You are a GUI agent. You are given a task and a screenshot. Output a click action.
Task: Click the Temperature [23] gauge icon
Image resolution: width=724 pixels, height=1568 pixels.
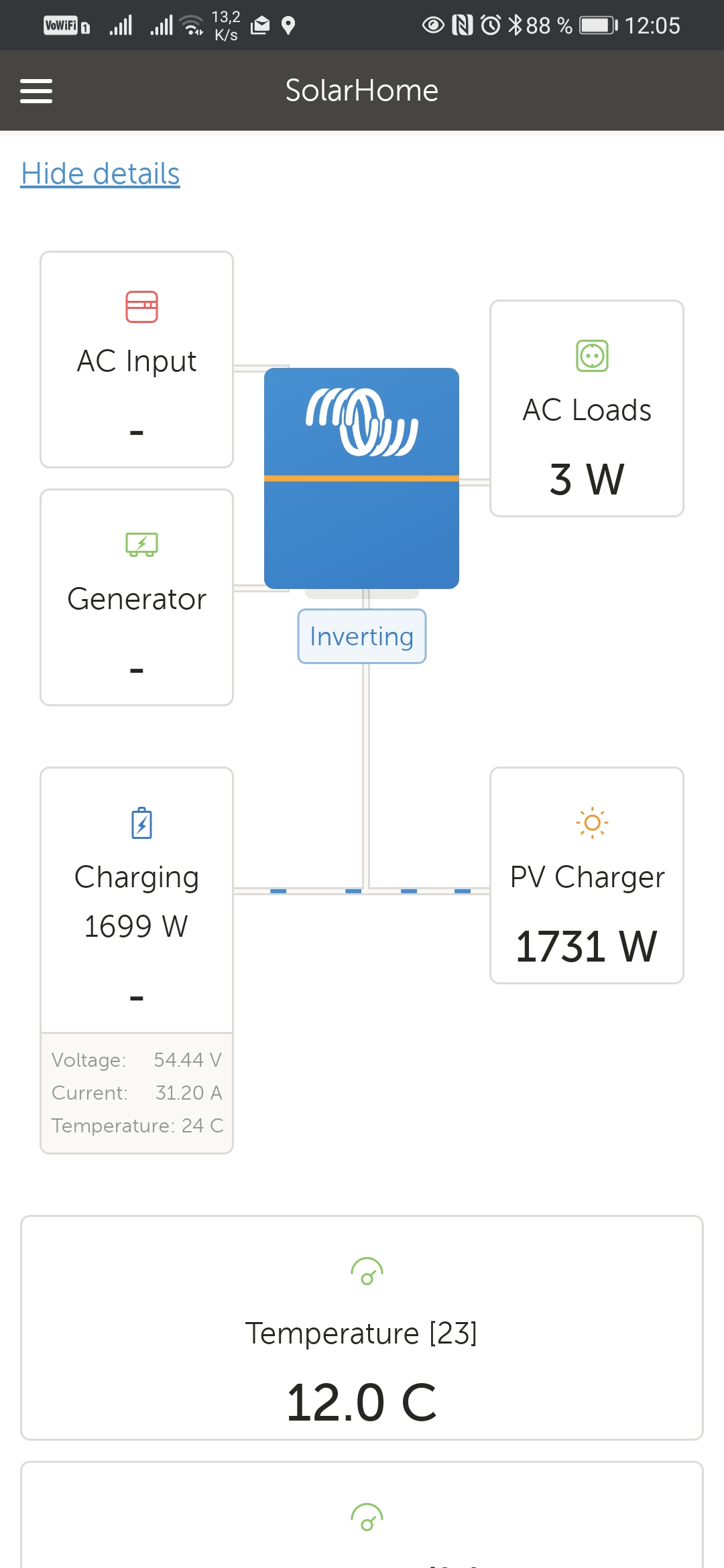click(x=367, y=1271)
